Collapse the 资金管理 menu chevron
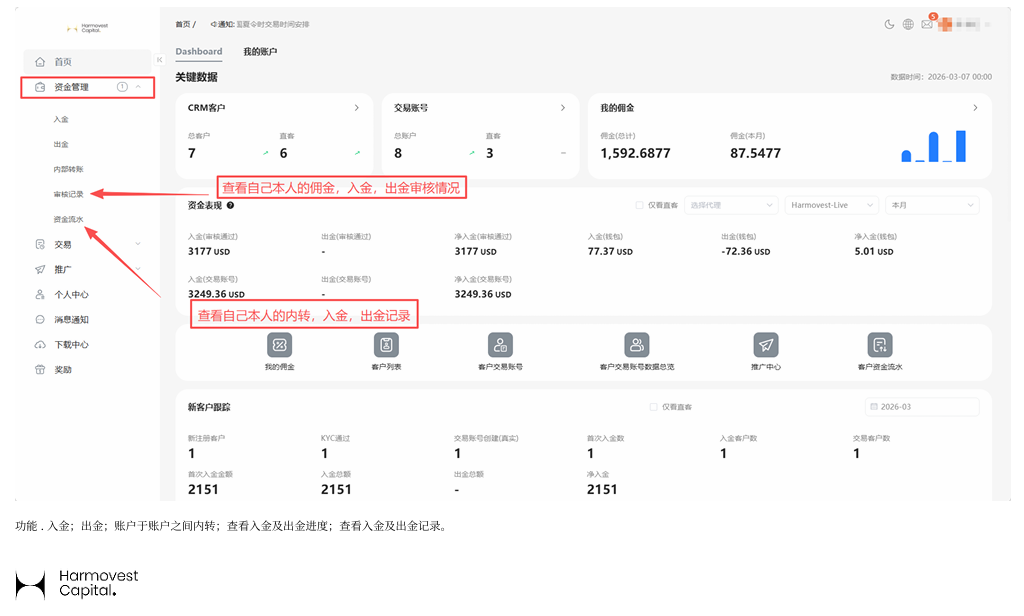This screenshot has width=1024, height=616. coord(138,87)
